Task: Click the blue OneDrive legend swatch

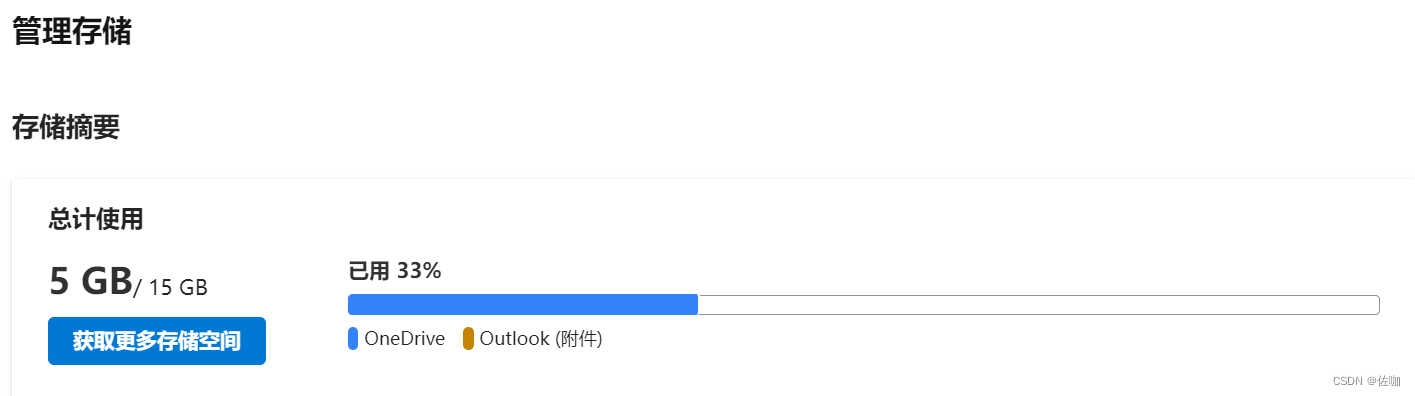Action: coord(353,339)
